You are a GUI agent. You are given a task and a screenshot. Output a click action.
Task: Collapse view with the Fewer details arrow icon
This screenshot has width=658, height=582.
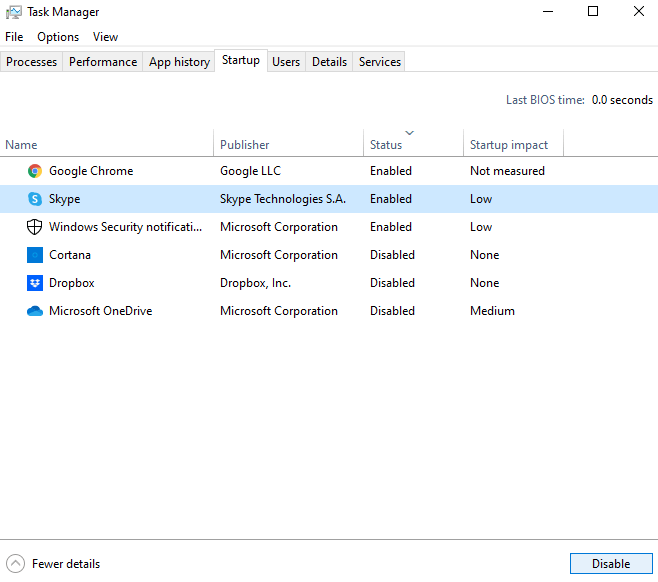click(x=16, y=564)
